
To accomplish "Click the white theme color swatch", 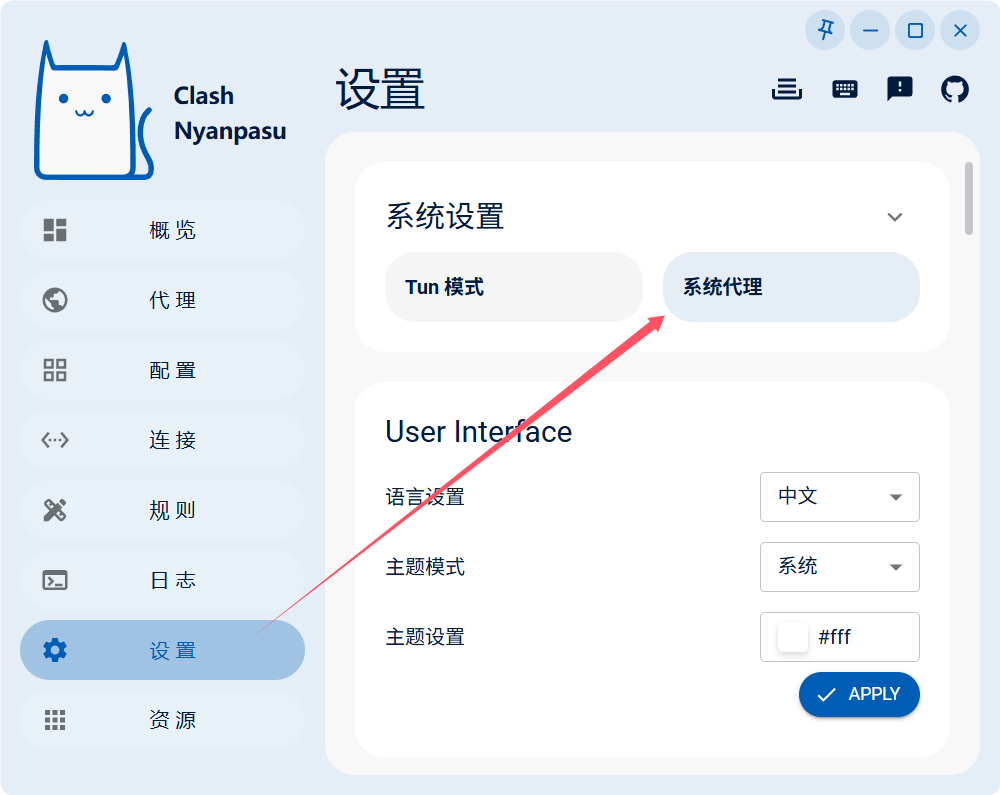I will [791, 637].
